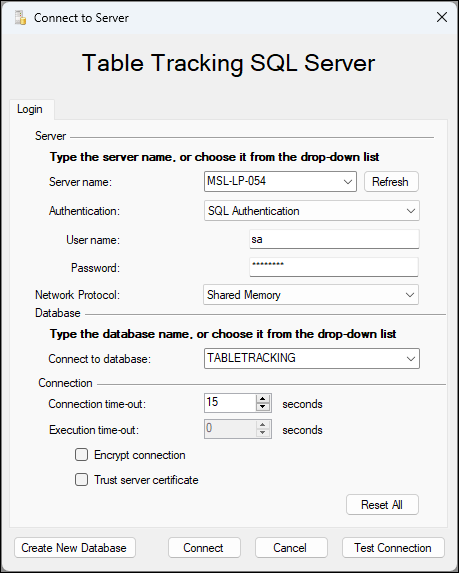The width and height of the screenshot is (459, 573).
Task: Click Create New Database button
Action: coord(75,548)
